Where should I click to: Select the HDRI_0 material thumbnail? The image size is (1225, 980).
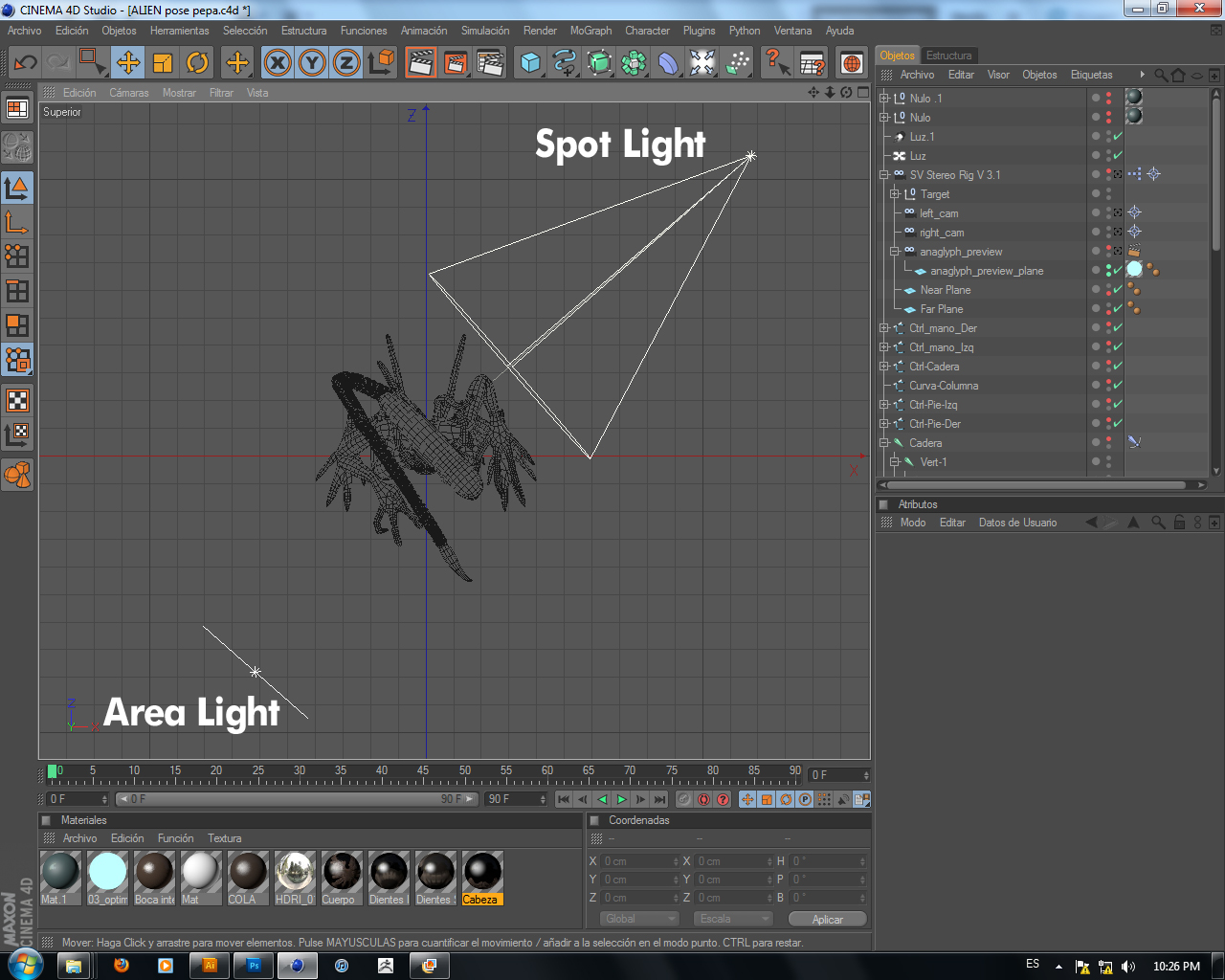(x=295, y=879)
